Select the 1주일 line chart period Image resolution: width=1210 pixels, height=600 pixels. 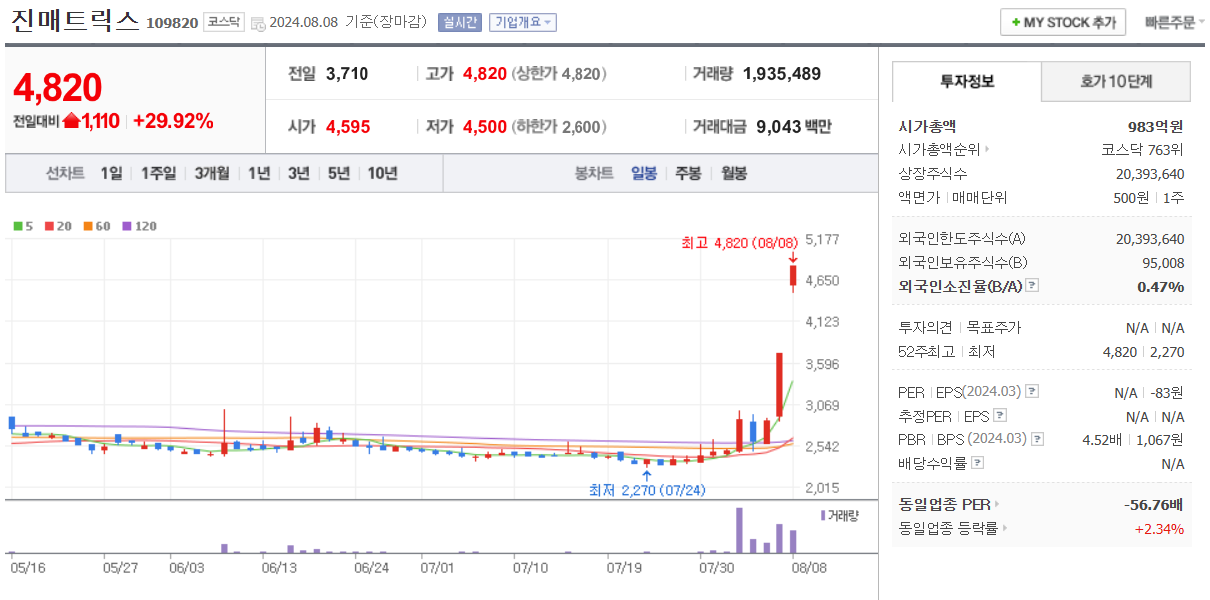[x=158, y=173]
